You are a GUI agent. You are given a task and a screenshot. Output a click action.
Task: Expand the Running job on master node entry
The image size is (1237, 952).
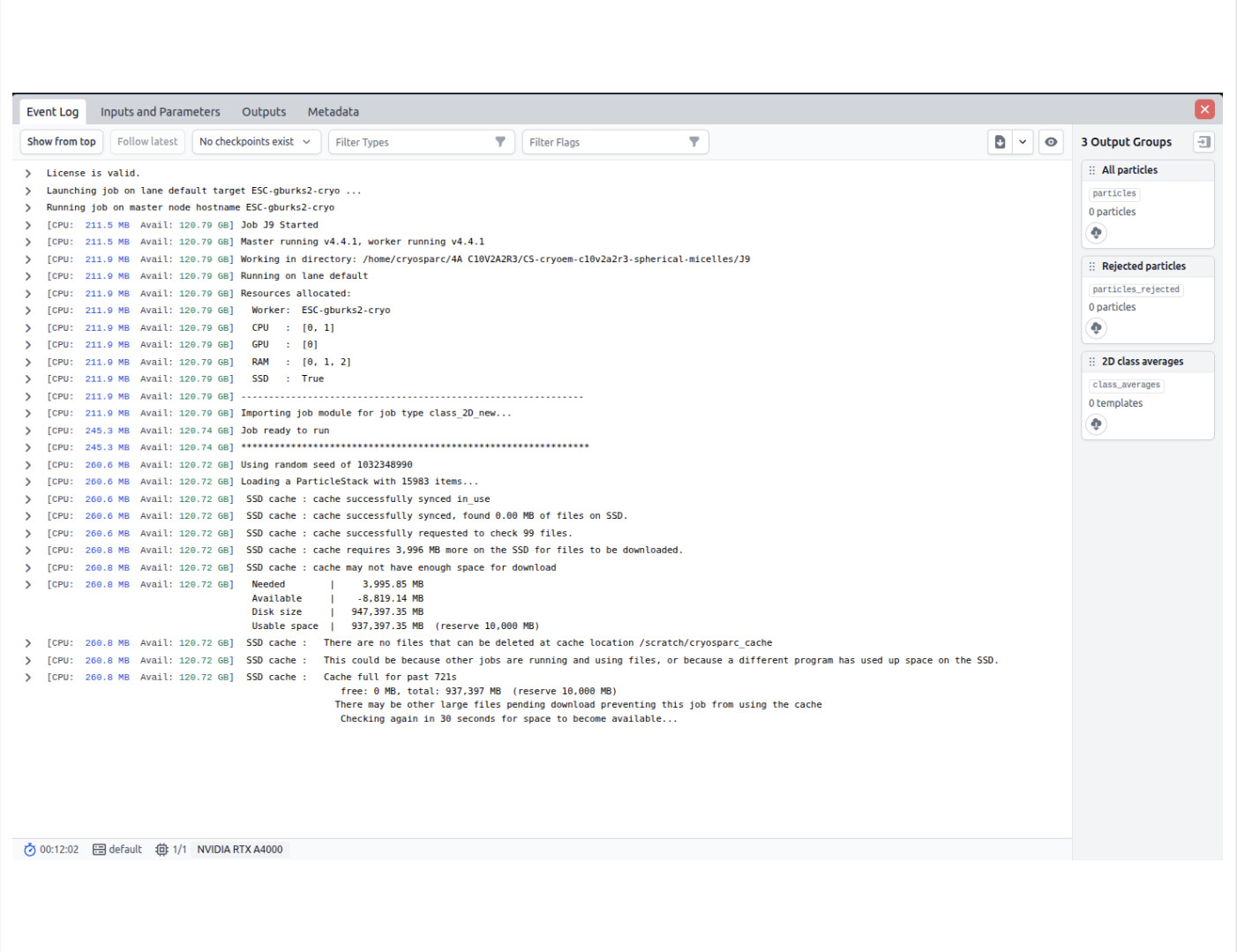coord(28,208)
